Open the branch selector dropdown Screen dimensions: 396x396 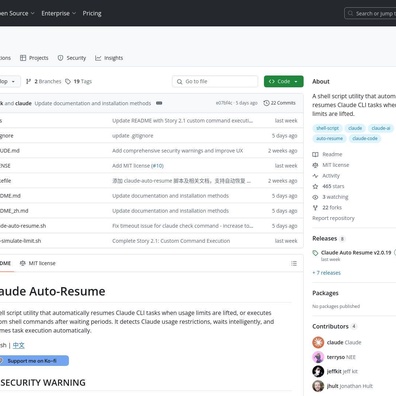(x=9, y=81)
